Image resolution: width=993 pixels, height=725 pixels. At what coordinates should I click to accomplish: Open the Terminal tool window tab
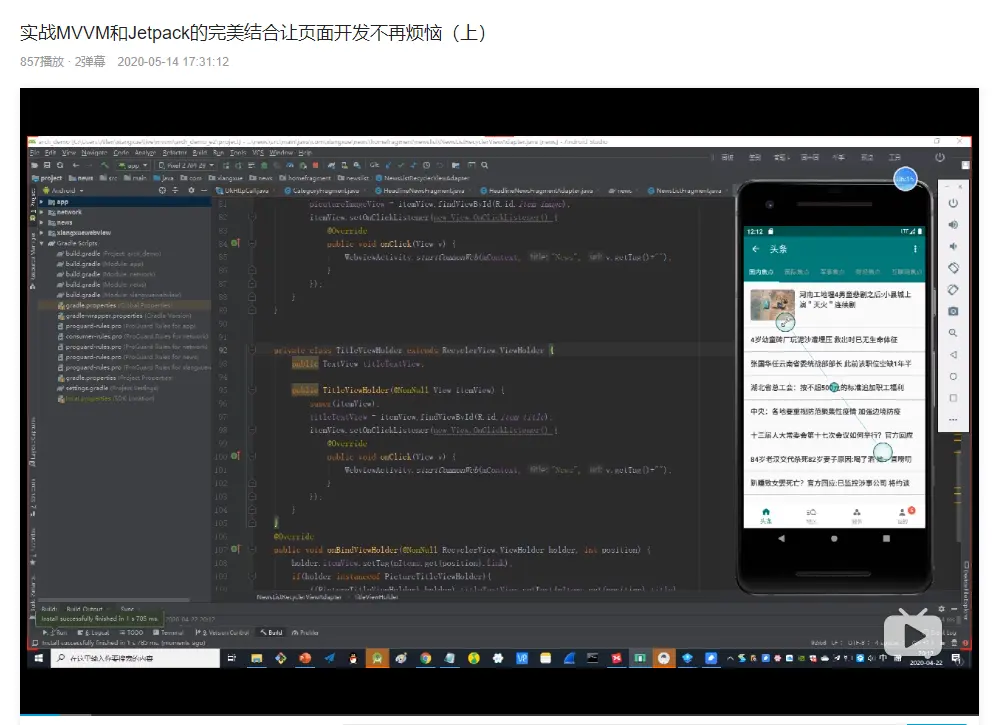(x=168, y=633)
